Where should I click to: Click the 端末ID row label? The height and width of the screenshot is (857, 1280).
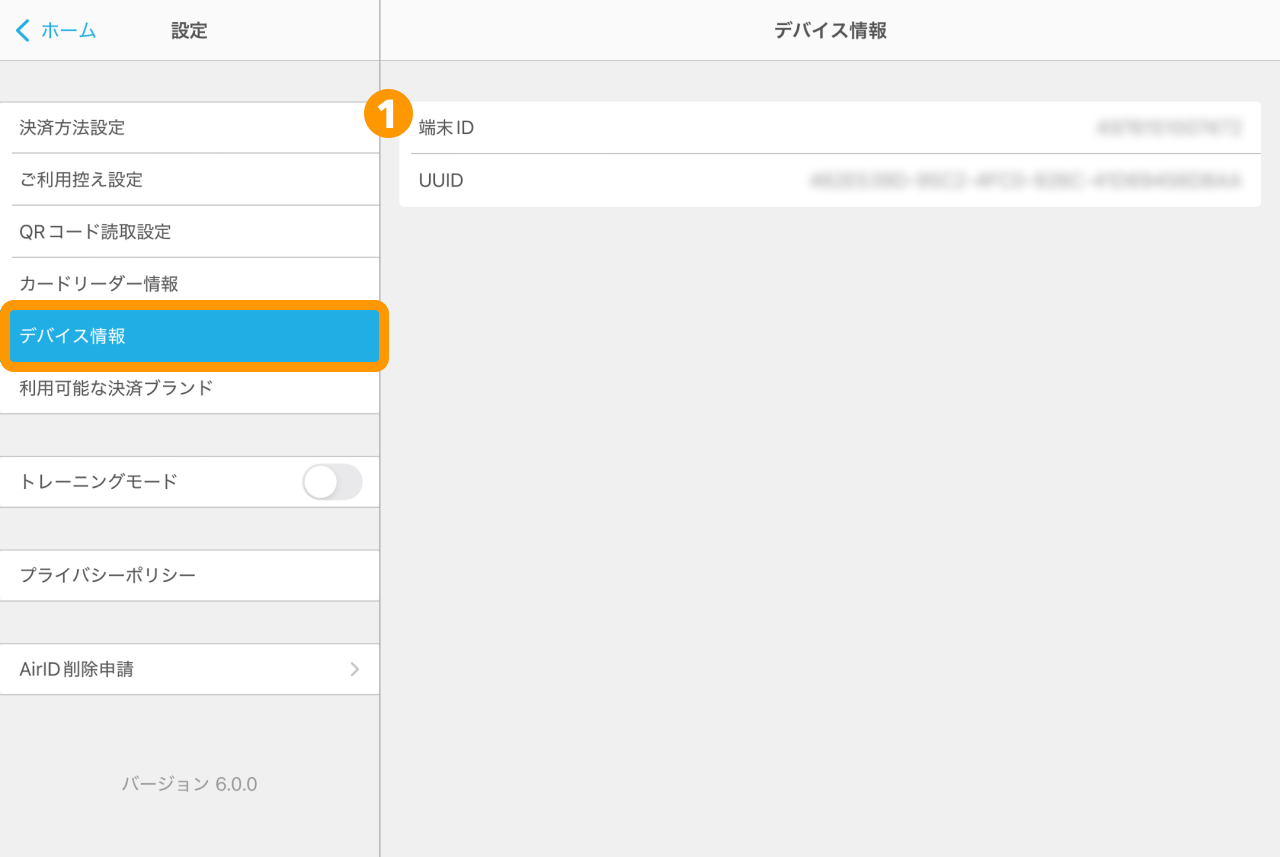tap(446, 128)
